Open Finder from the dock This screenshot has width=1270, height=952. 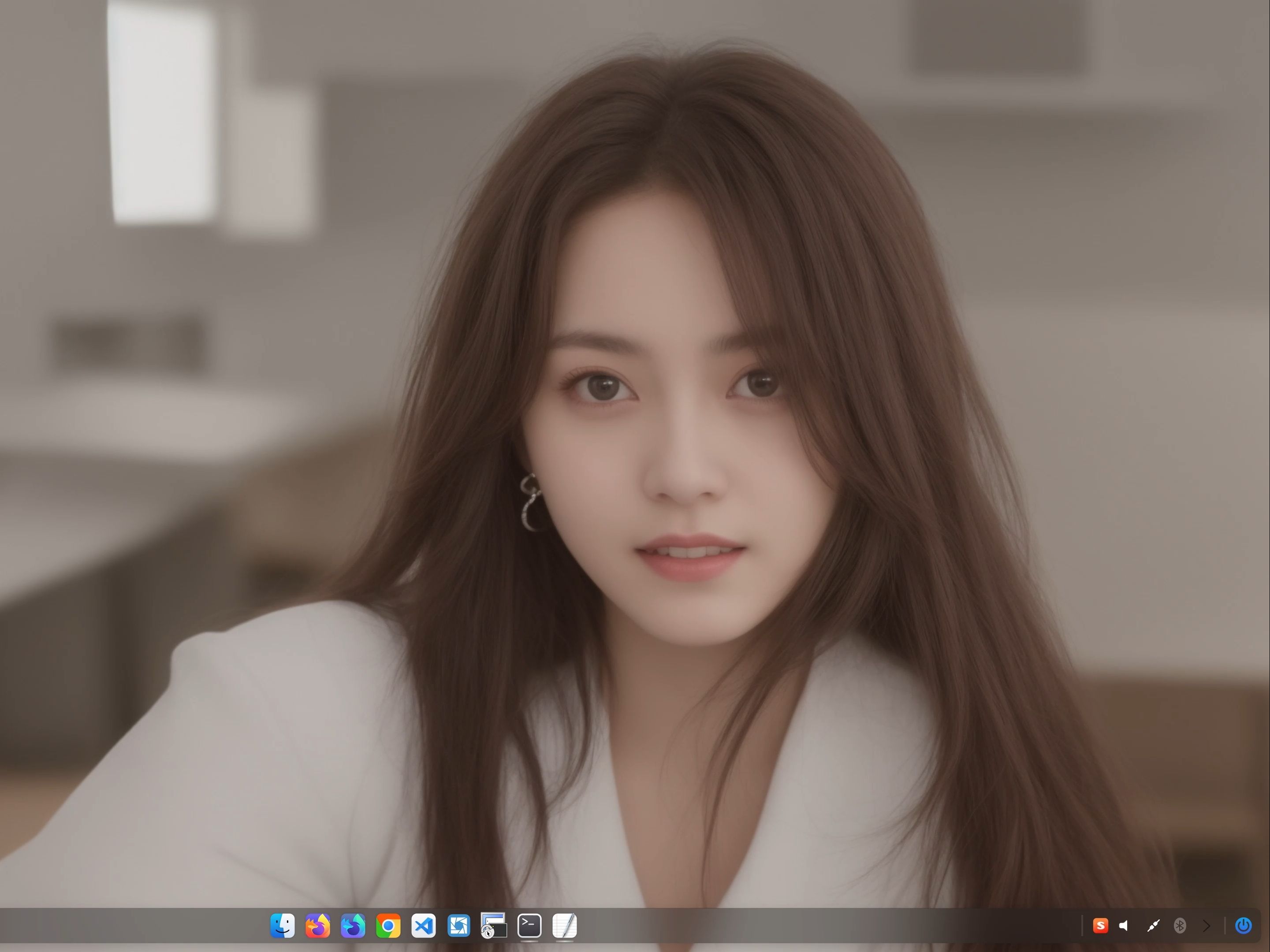coord(282,926)
